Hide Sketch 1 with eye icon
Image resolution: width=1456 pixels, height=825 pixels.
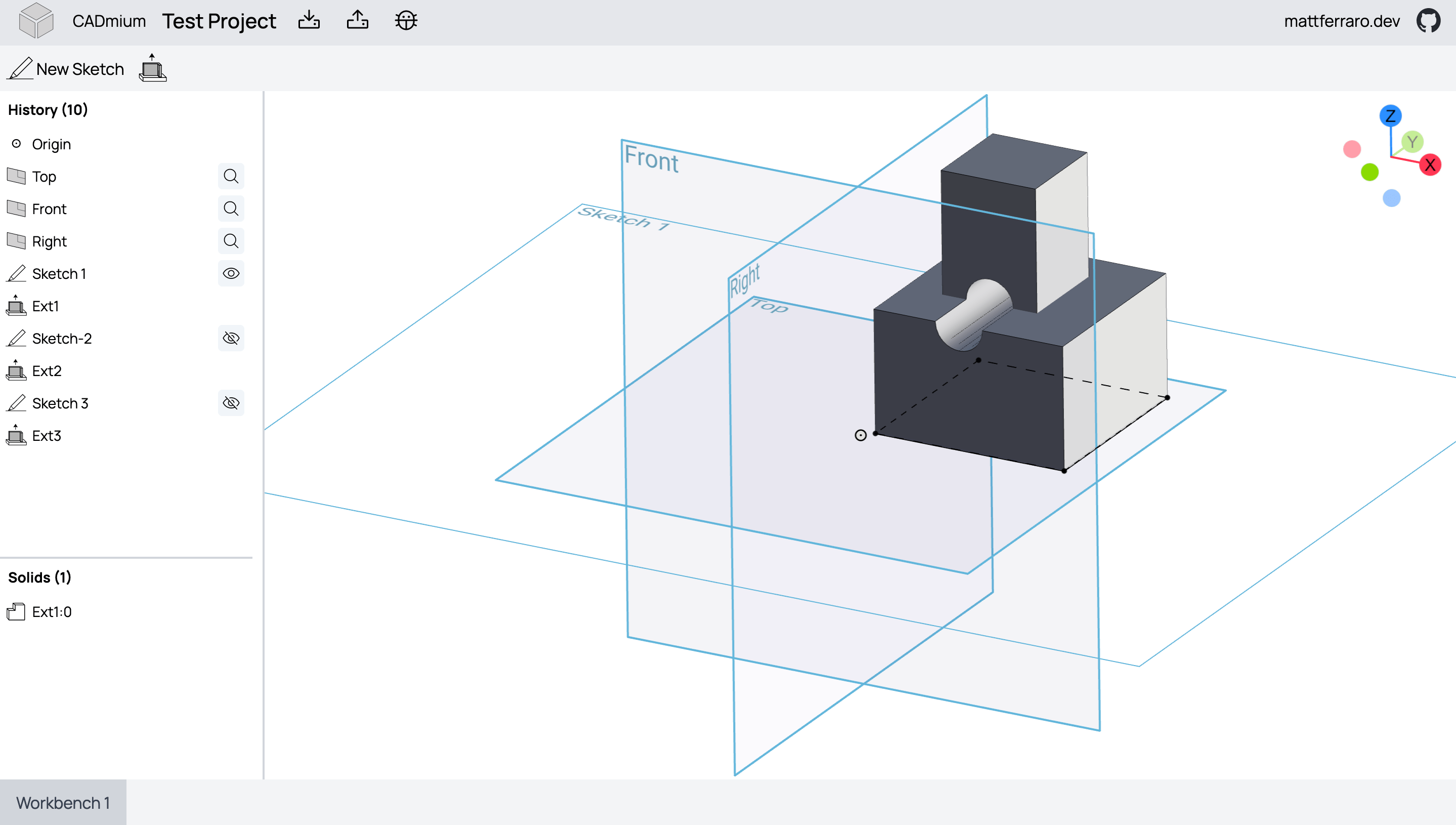pyautogui.click(x=231, y=274)
